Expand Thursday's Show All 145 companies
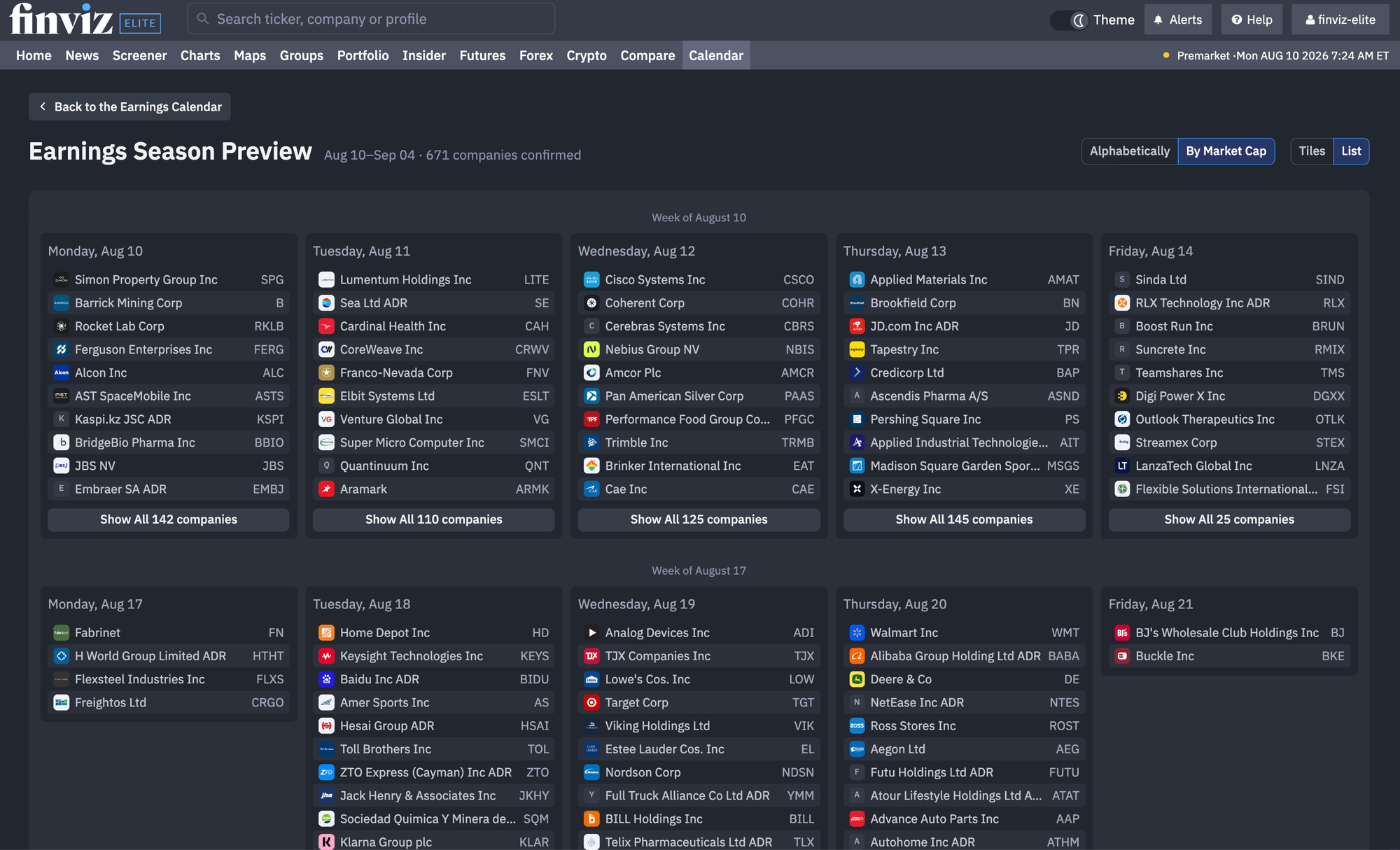1400x850 pixels. tap(964, 520)
